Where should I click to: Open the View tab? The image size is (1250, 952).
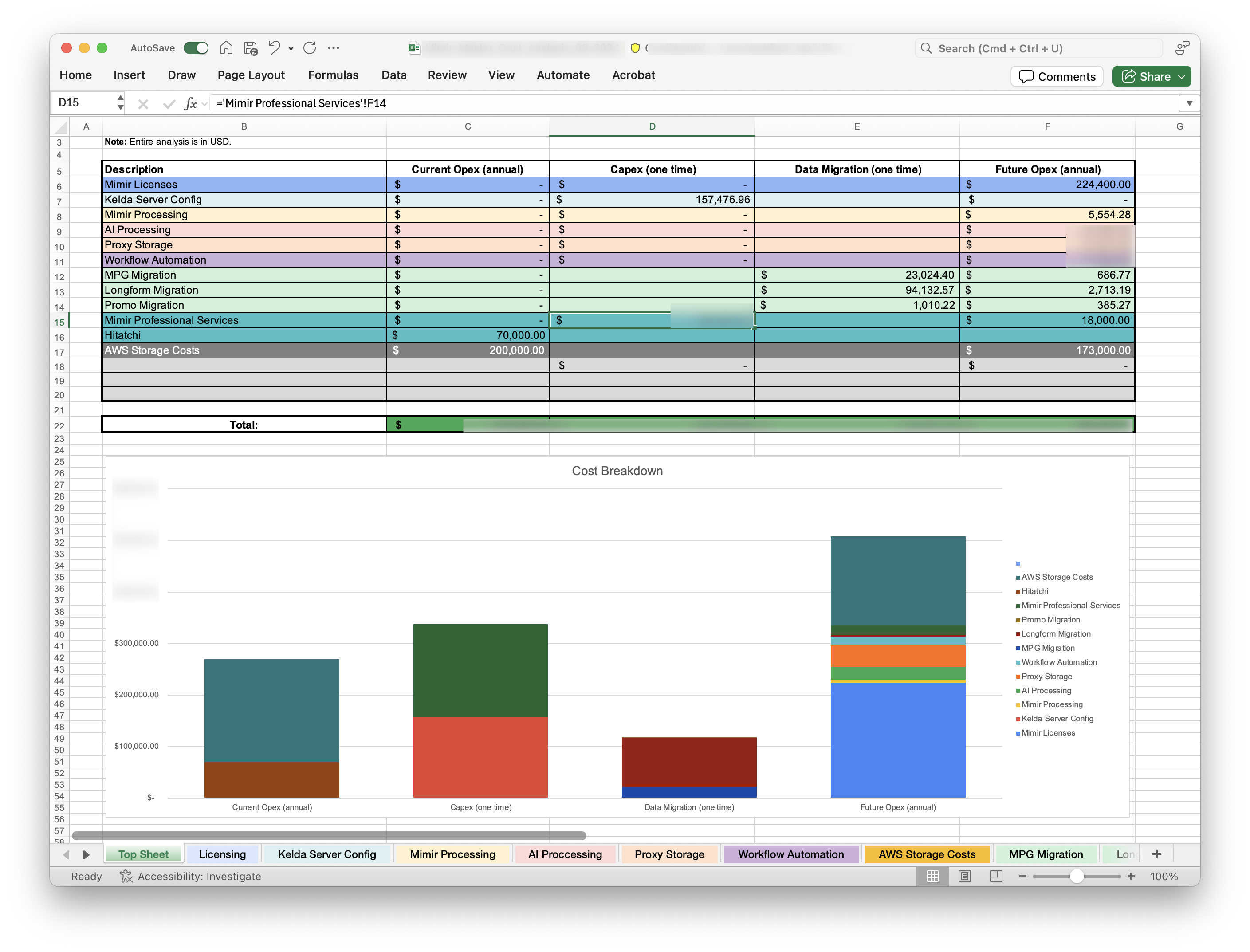pyautogui.click(x=502, y=75)
